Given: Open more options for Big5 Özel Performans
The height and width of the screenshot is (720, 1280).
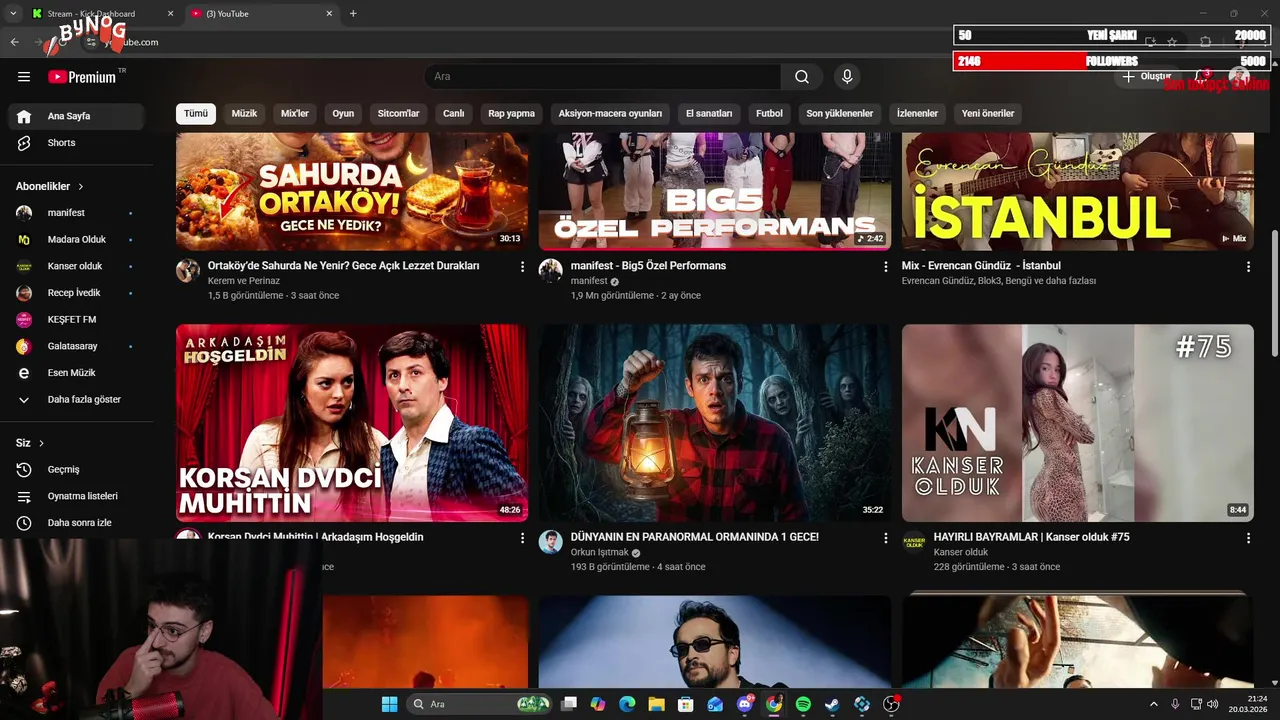Looking at the screenshot, I should click(885, 267).
